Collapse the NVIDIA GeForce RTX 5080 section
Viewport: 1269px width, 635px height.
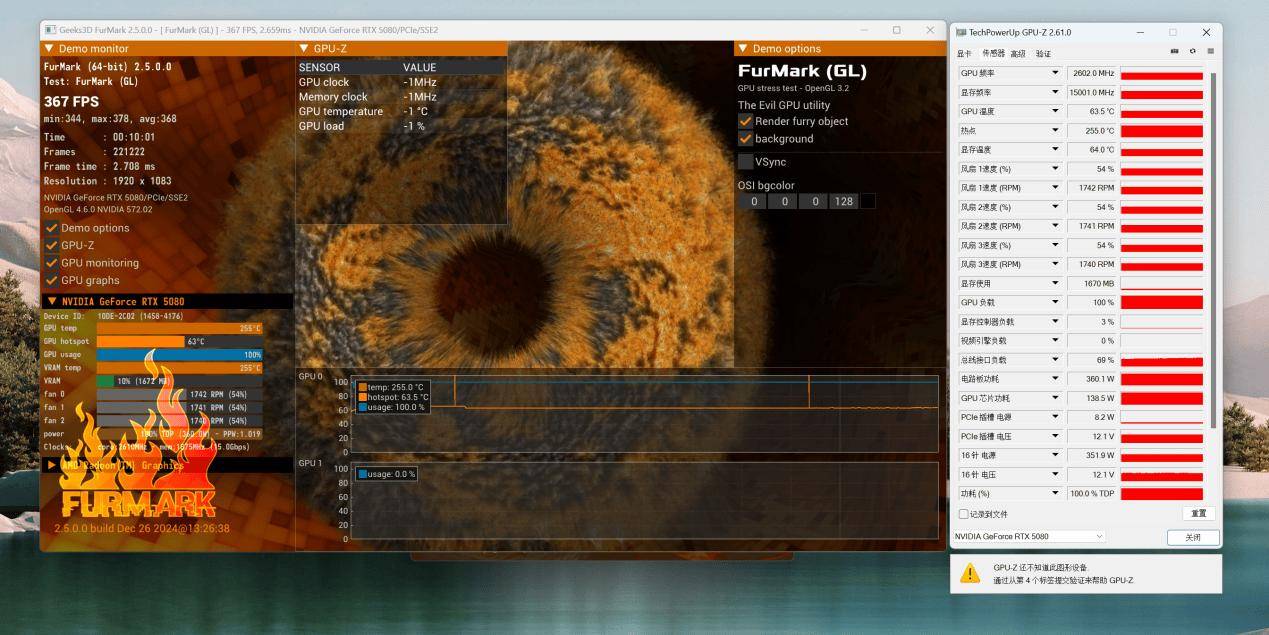pyautogui.click(x=52, y=301)
